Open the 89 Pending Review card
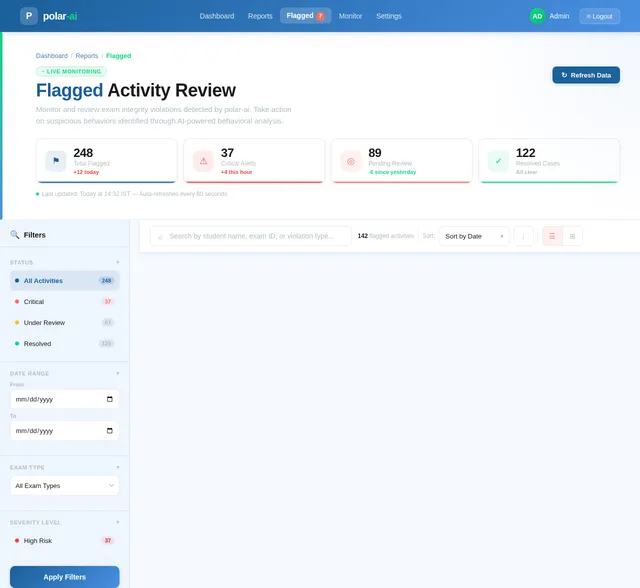Screen dimensions: 640x588 coord(402,161)
